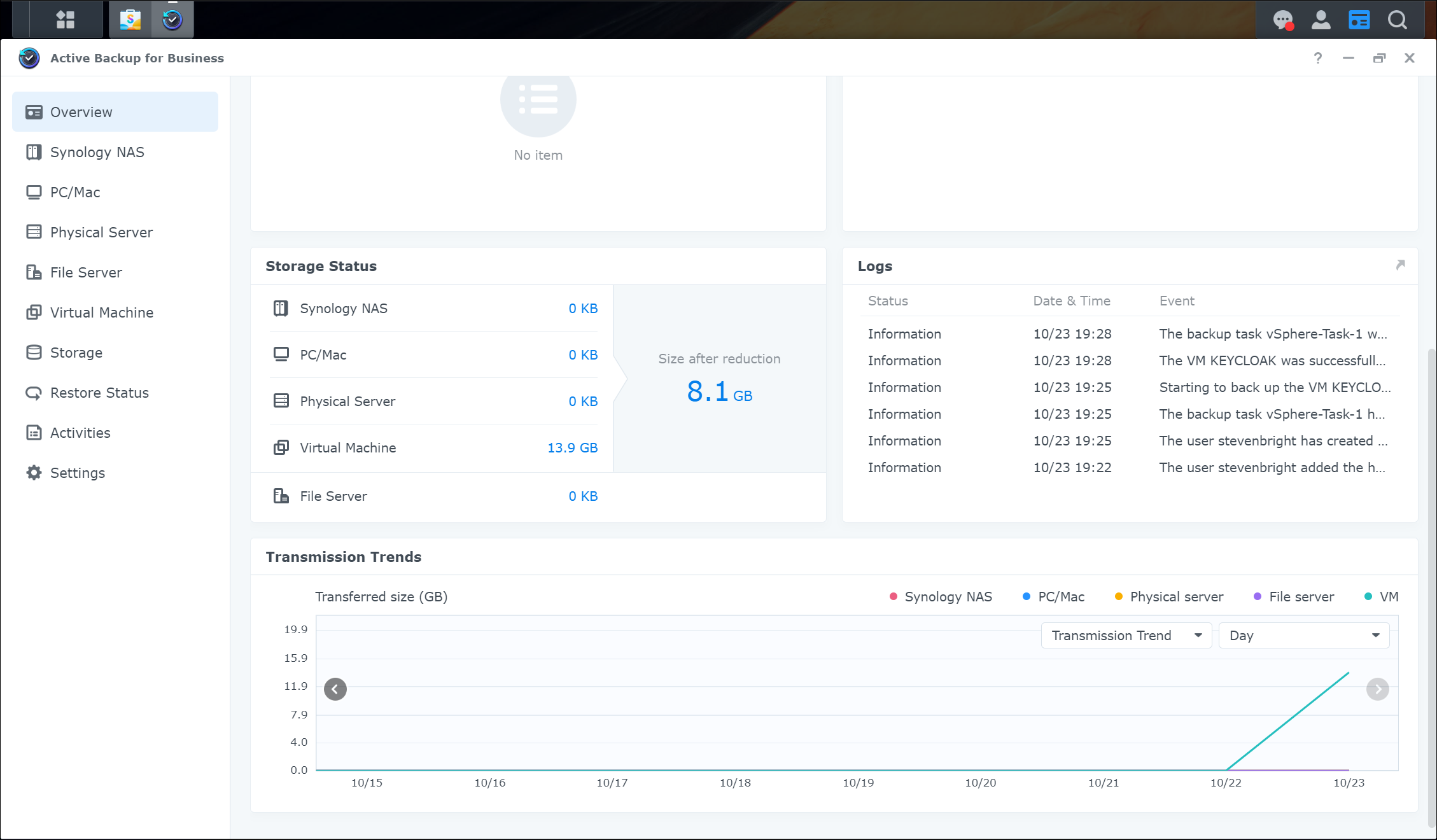This screenshot has height=840, width=1437.
Task: Open the Transmission Trend dropdown
Action: 1126,636
